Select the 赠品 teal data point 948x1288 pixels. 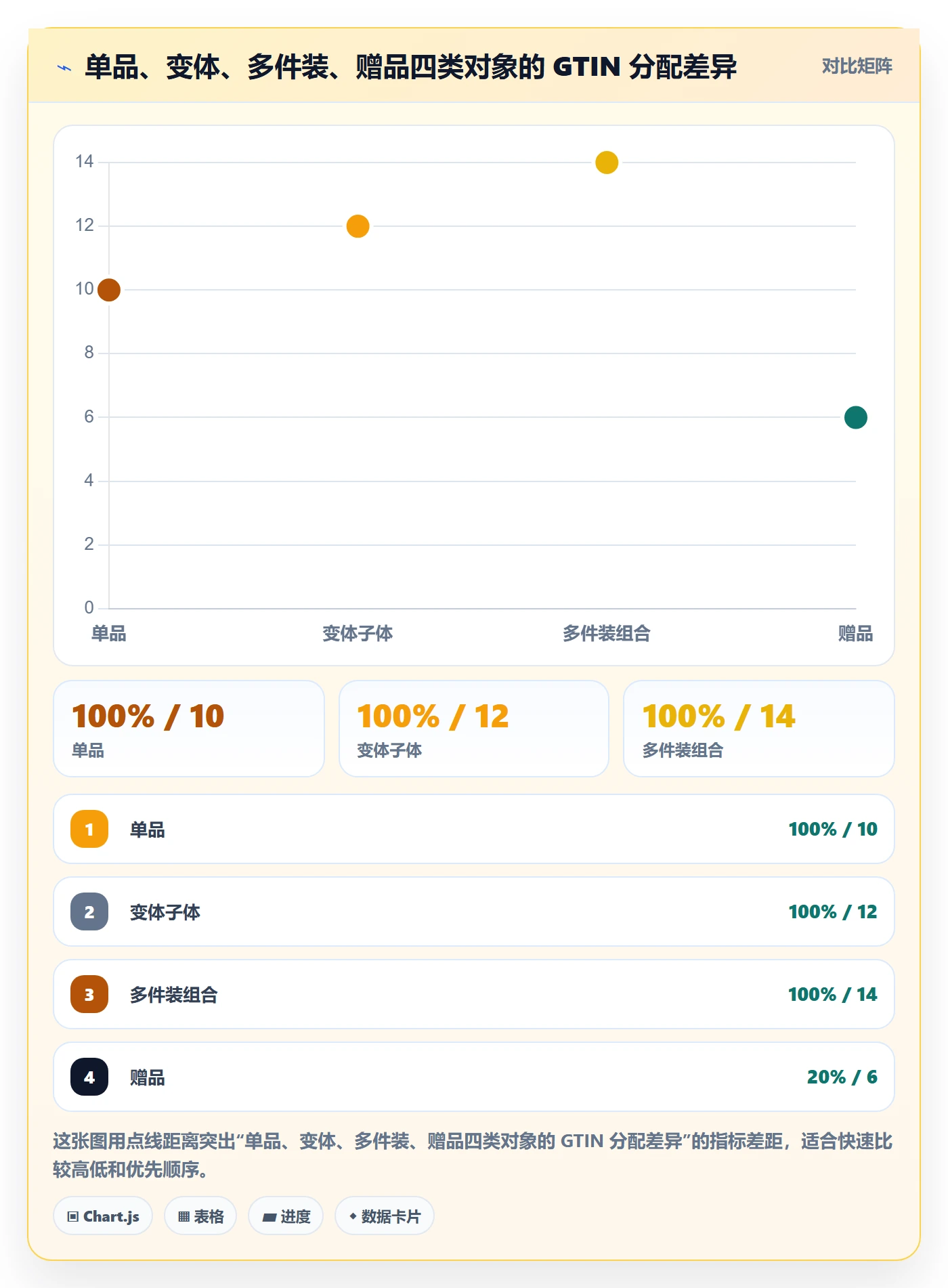pos(856,417)
